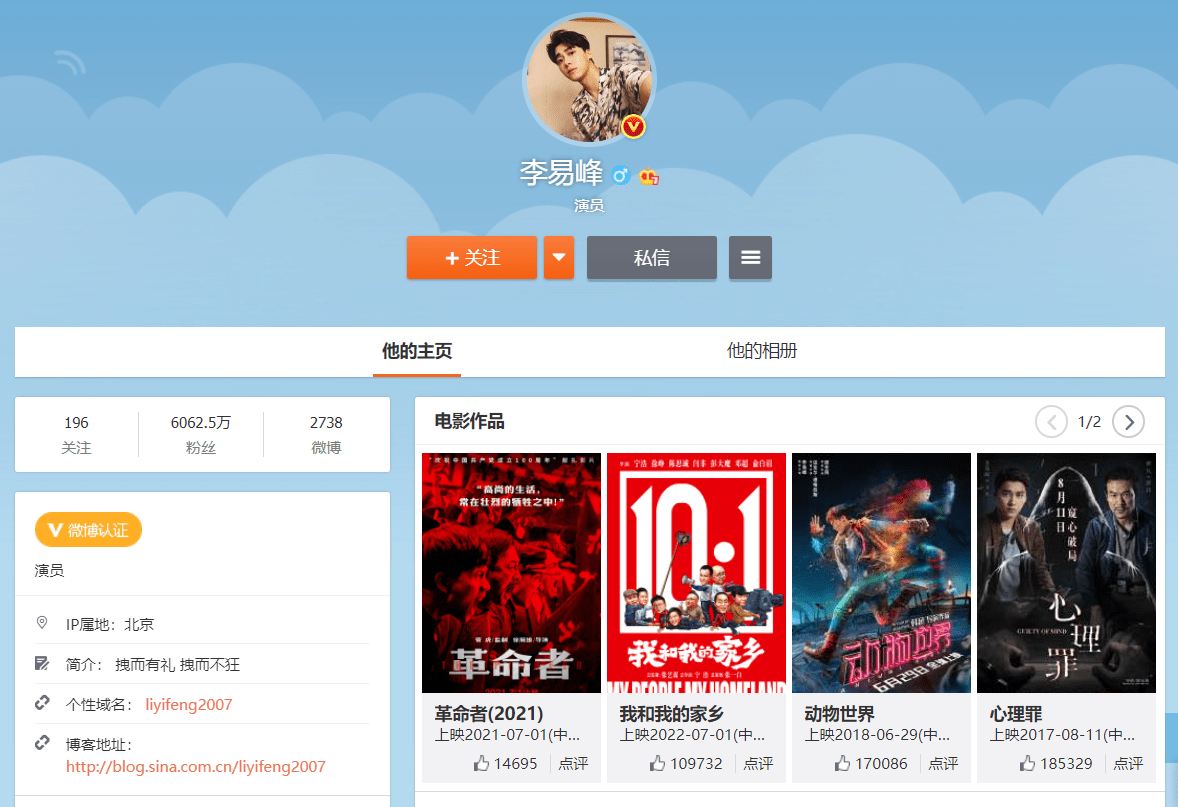
Task: Like 动物世界 via thumbs-up with 170086
Action: point(870,763)
